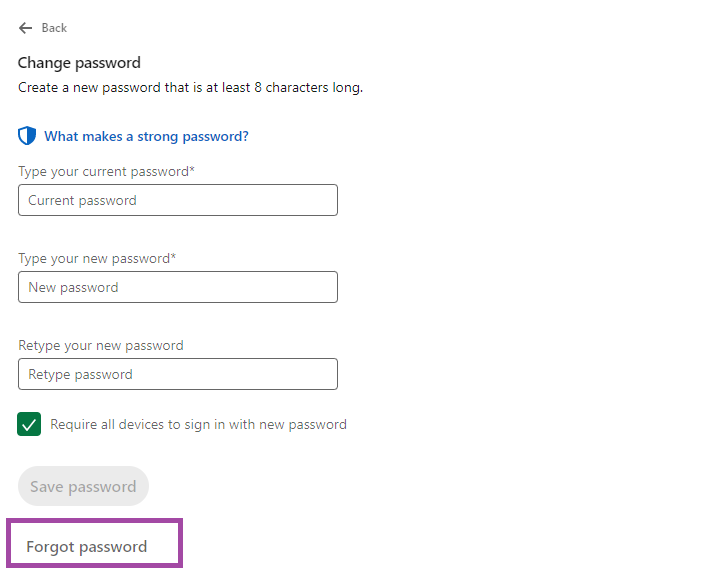Click the Save password button

tap(84, 486)
